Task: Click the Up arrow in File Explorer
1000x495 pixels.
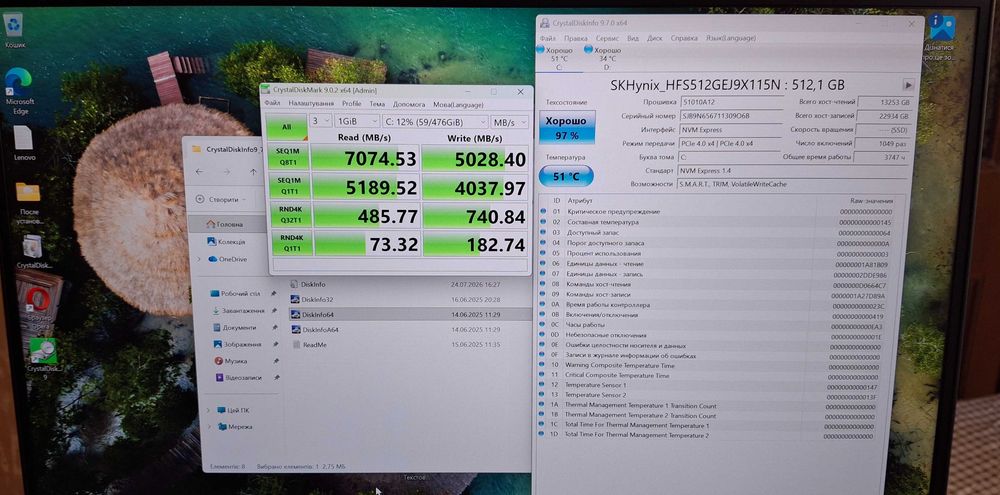Action: pos(253,172)
